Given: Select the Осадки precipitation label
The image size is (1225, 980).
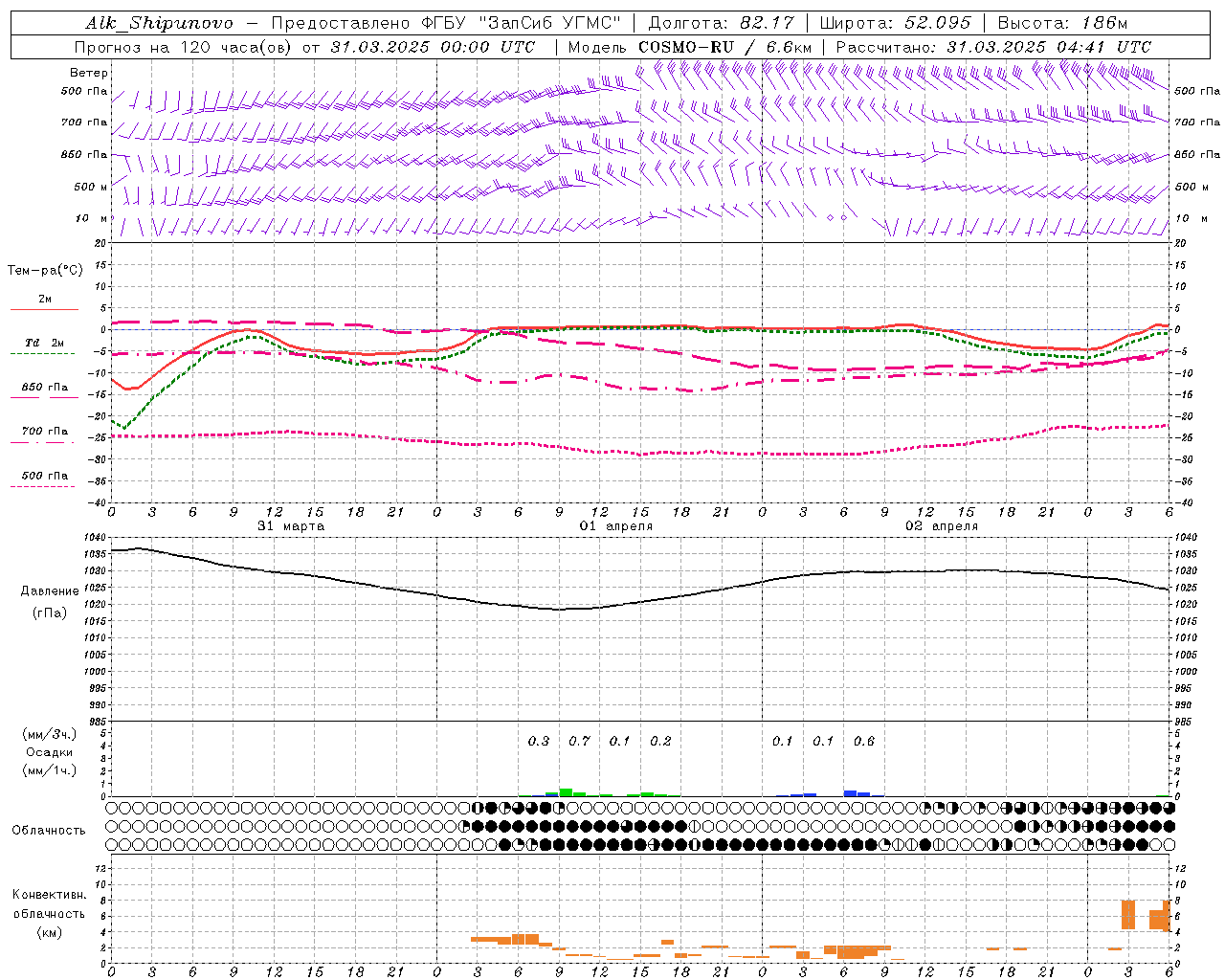Looking at the screenshot, I should (50, 752).
